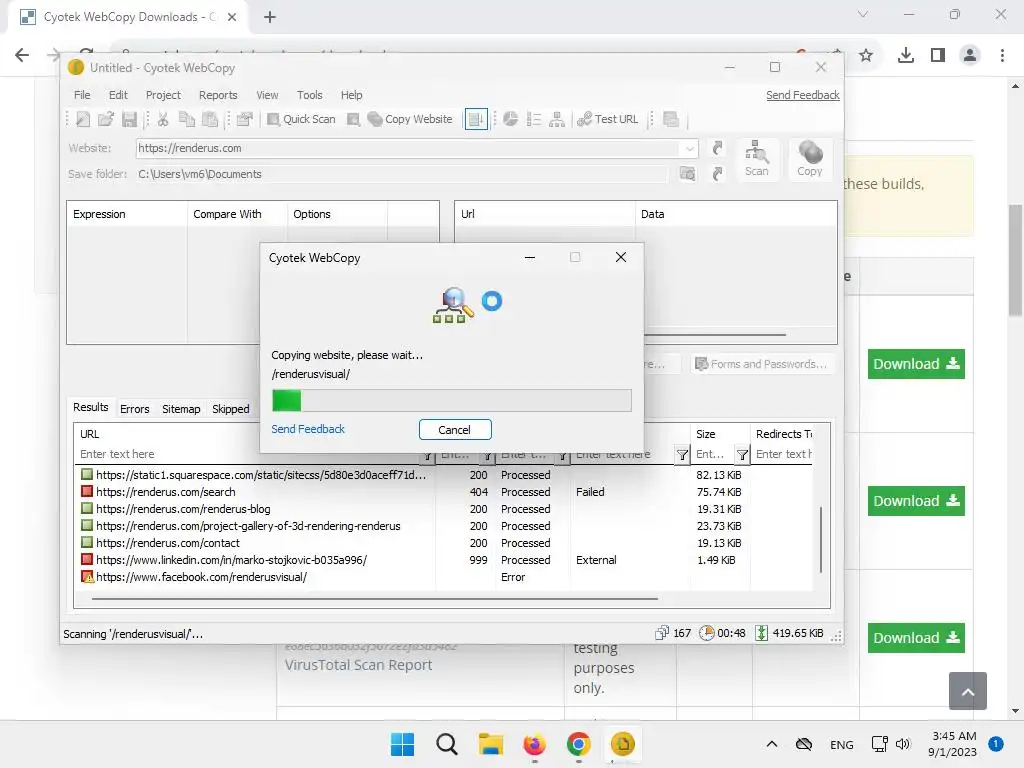Switch to the Sitemap tab
Screen dimensions: 1024x768
[x=181, y=409]
